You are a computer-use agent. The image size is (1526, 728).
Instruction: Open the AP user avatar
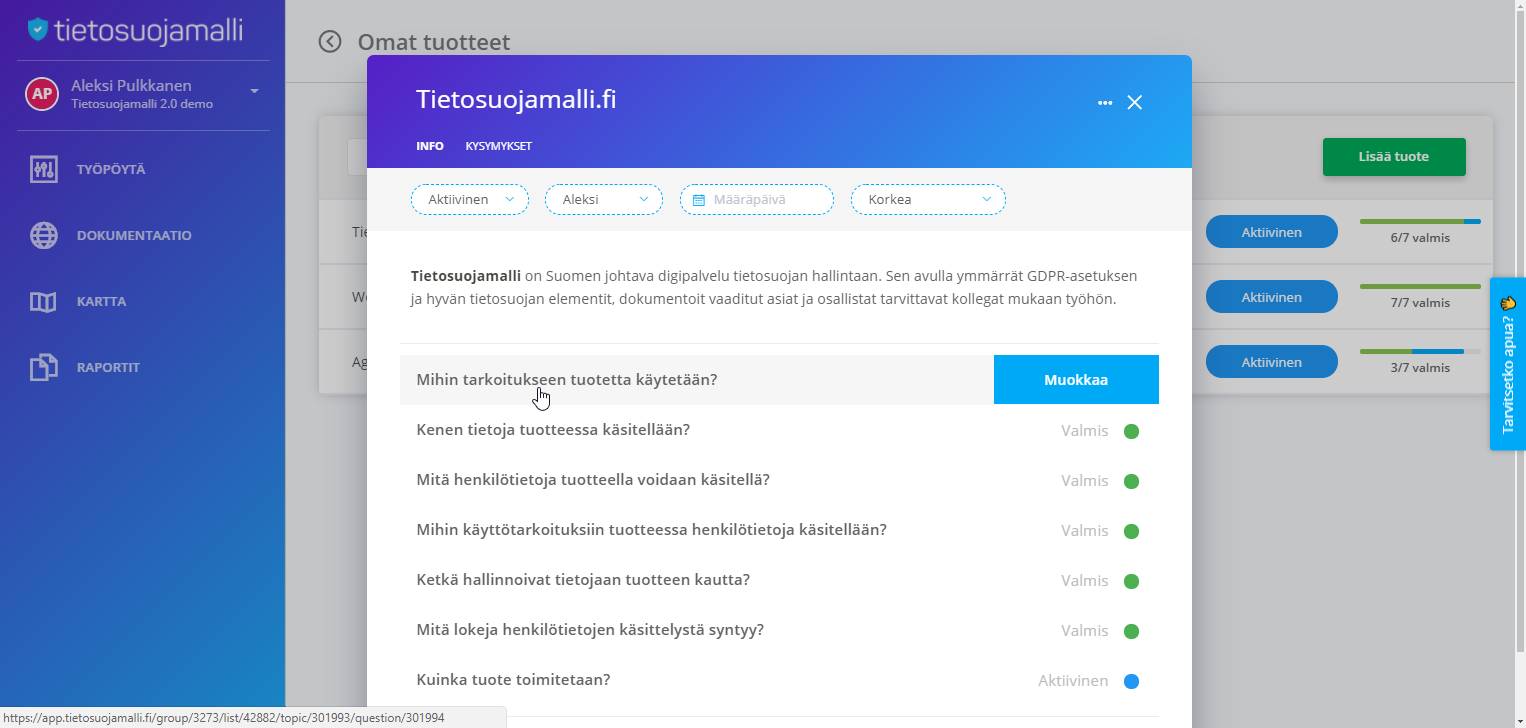[41, 94]
